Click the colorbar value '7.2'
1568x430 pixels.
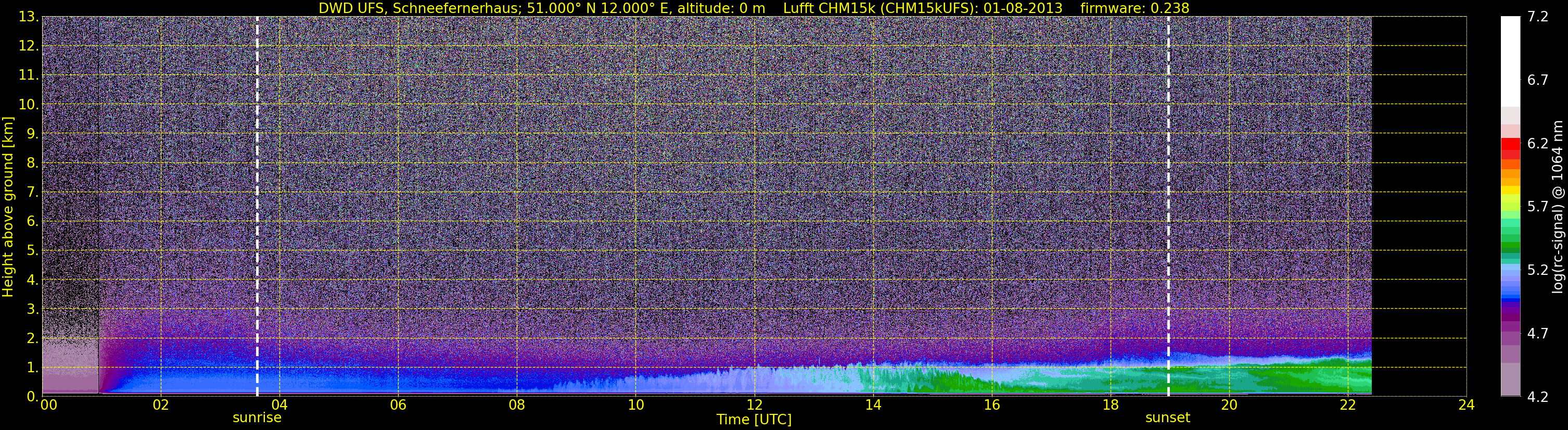coord(1538,17)
